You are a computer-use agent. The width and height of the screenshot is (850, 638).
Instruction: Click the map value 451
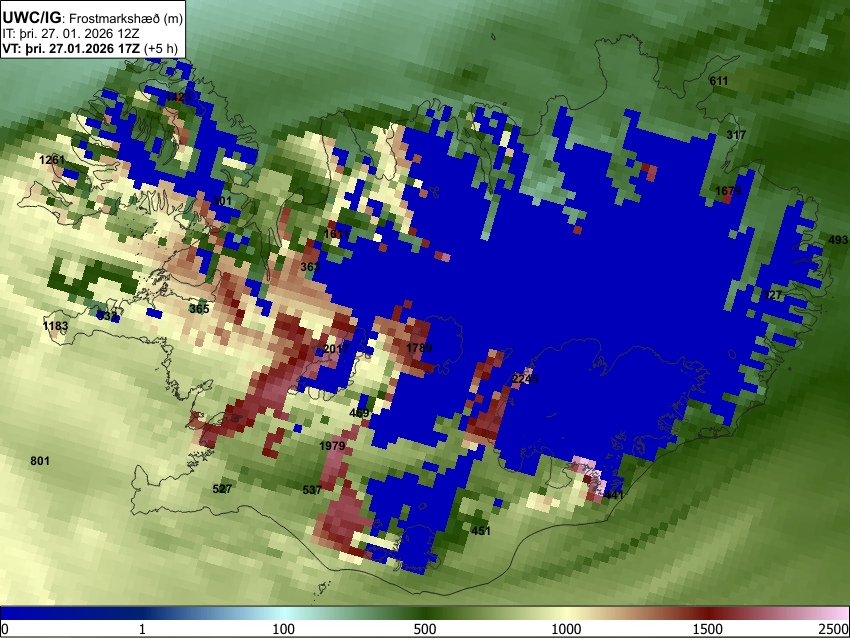[481, 531]
